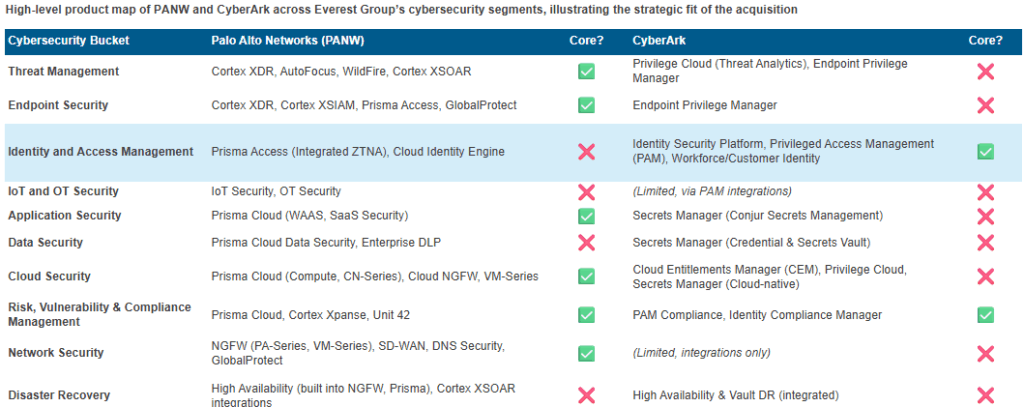Click the Threat Management row label
Screen dimensions: 1024x407
(x=63, y=72)
